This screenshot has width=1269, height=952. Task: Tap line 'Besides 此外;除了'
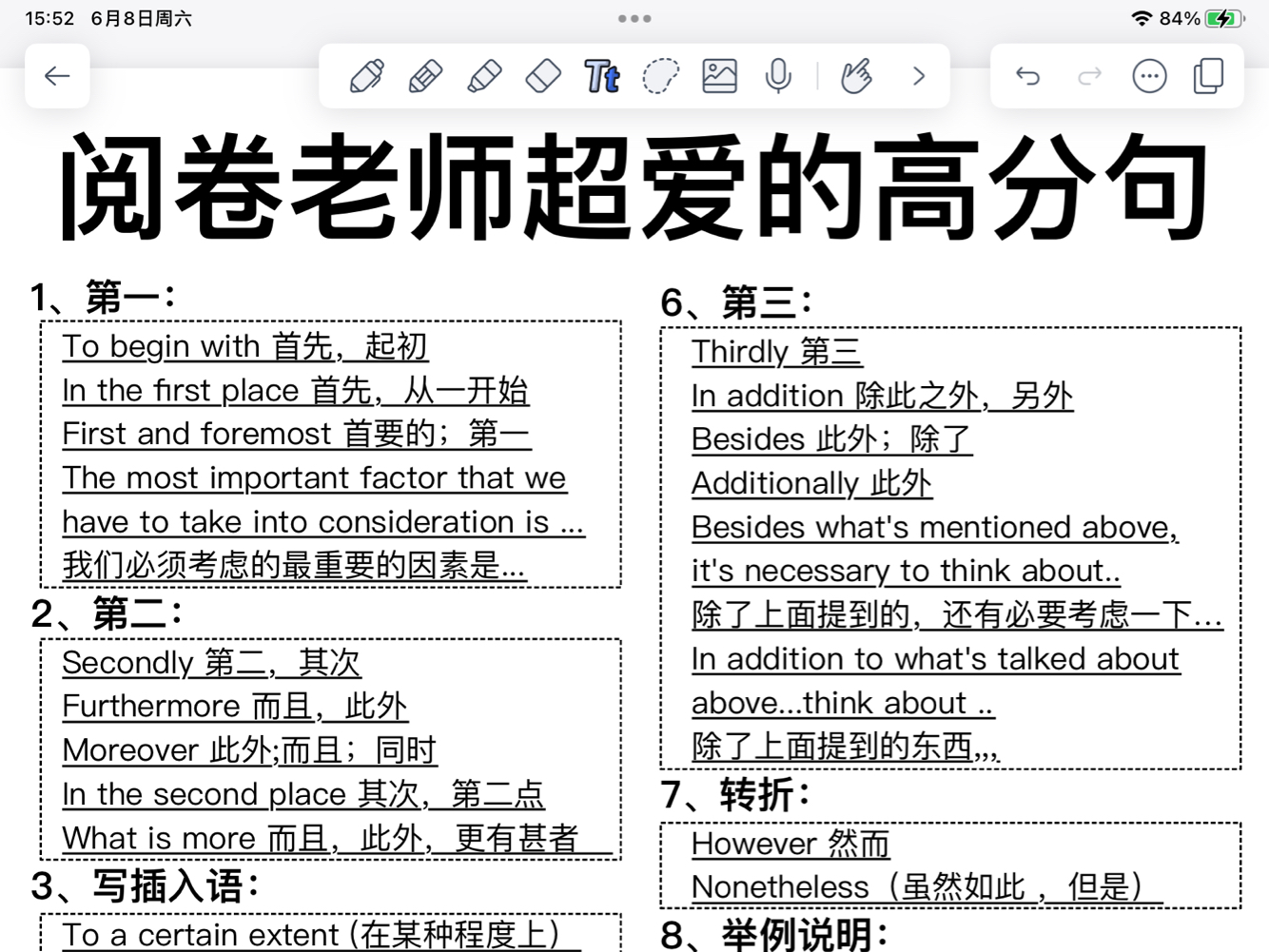click(832, 438)
